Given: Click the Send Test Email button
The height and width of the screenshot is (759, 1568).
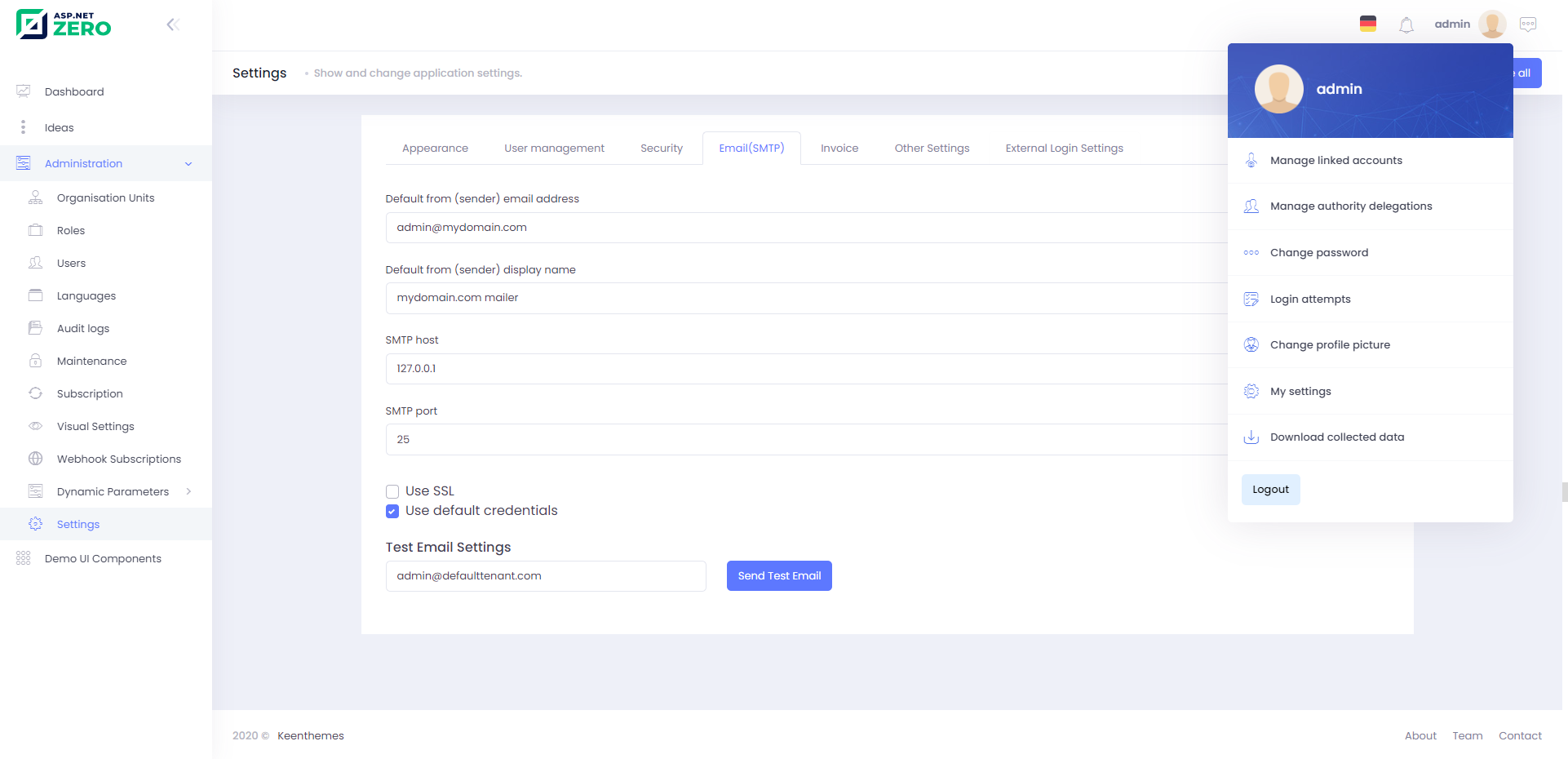Looking at the screenshot, I should [778, 575].
